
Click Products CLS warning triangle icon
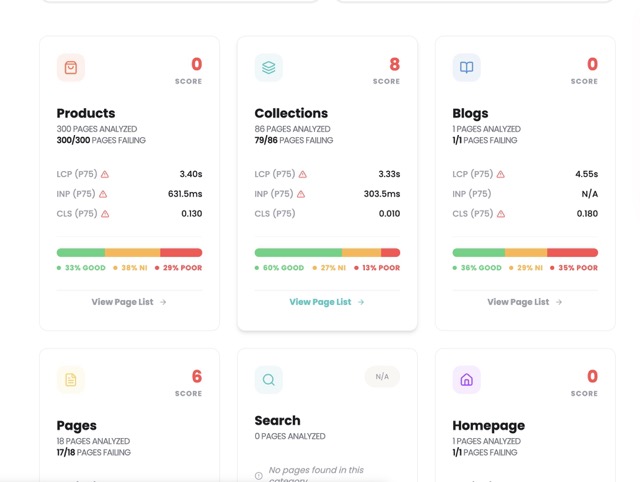point(105,213)
